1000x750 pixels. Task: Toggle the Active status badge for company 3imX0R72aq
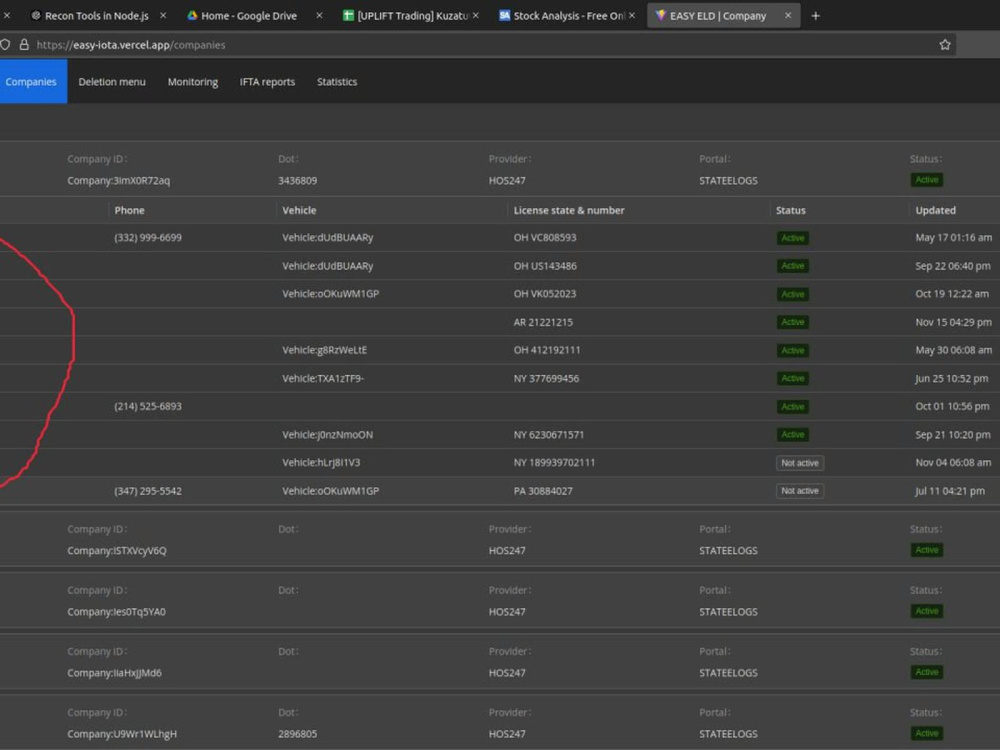tap(926, 180)
